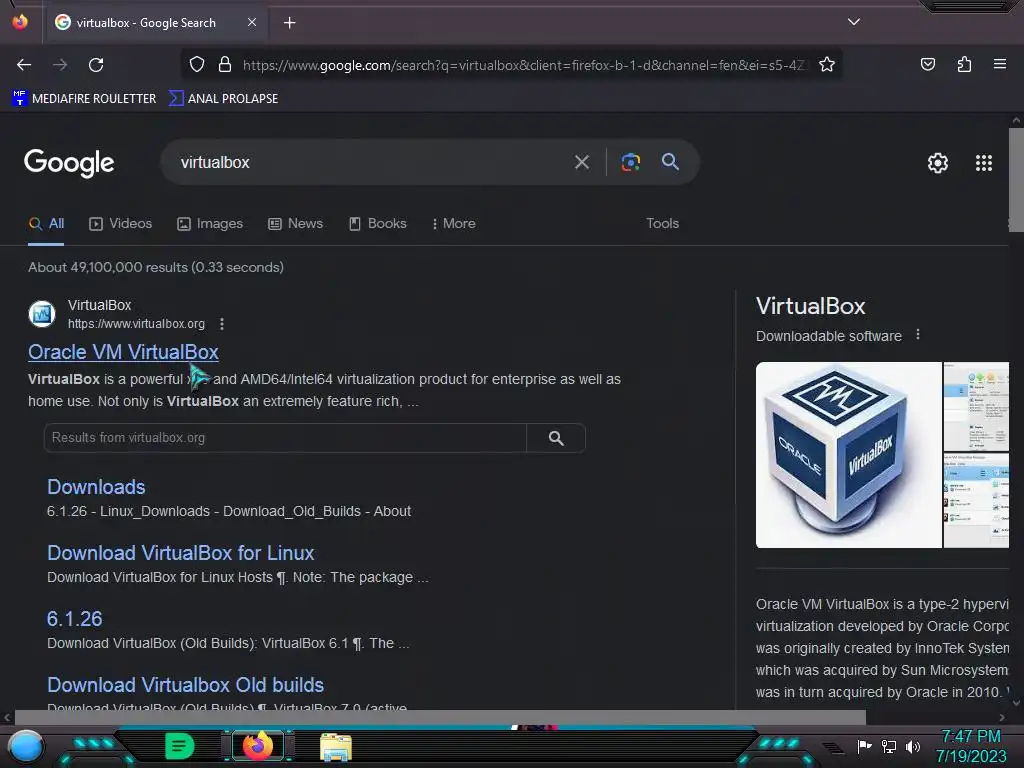Click the Results from virtualbox.org search box
1024x768 pixels.
285,438
